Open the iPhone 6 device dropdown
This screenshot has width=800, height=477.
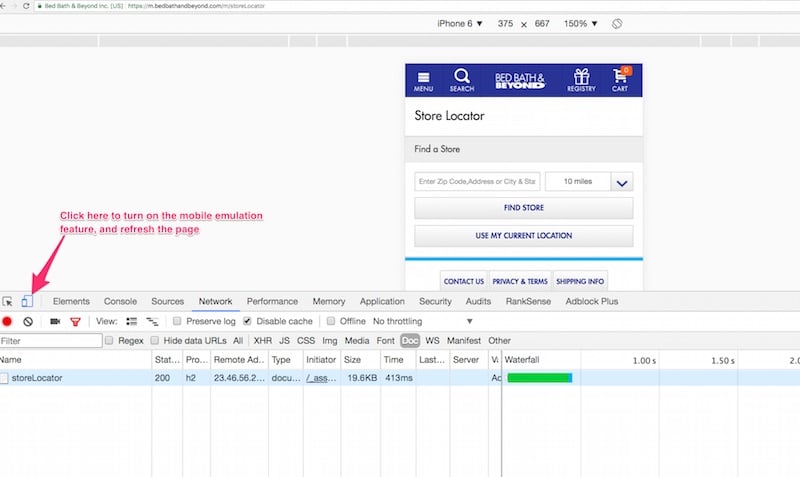tap(460, 23)
